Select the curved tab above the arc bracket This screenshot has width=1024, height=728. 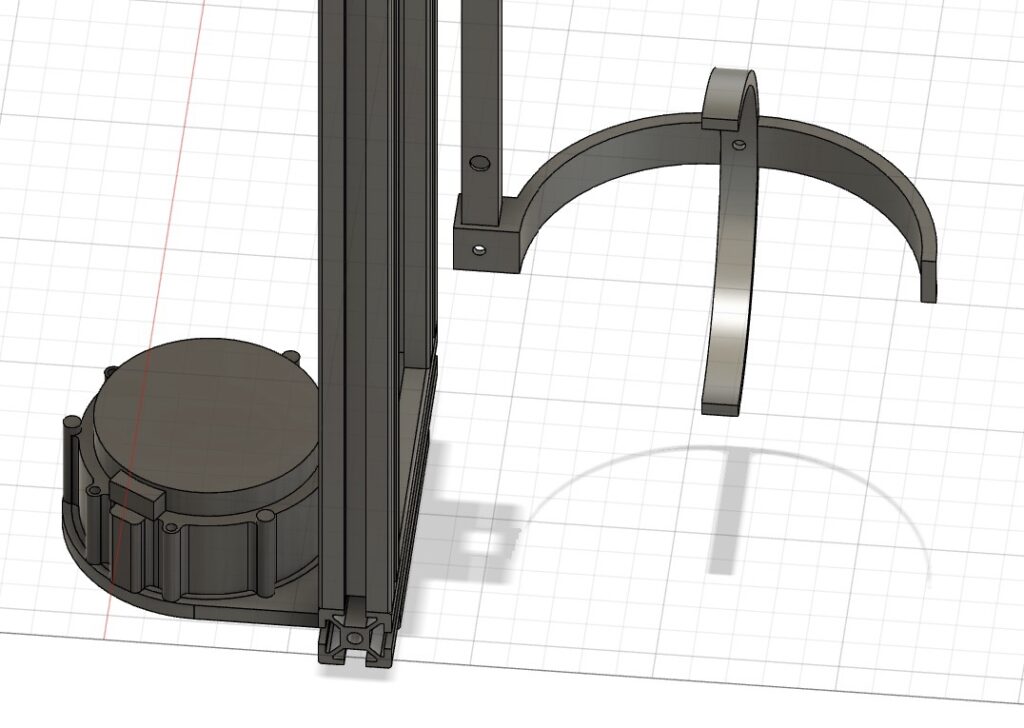pyautogui.click(x=730, y=93)
